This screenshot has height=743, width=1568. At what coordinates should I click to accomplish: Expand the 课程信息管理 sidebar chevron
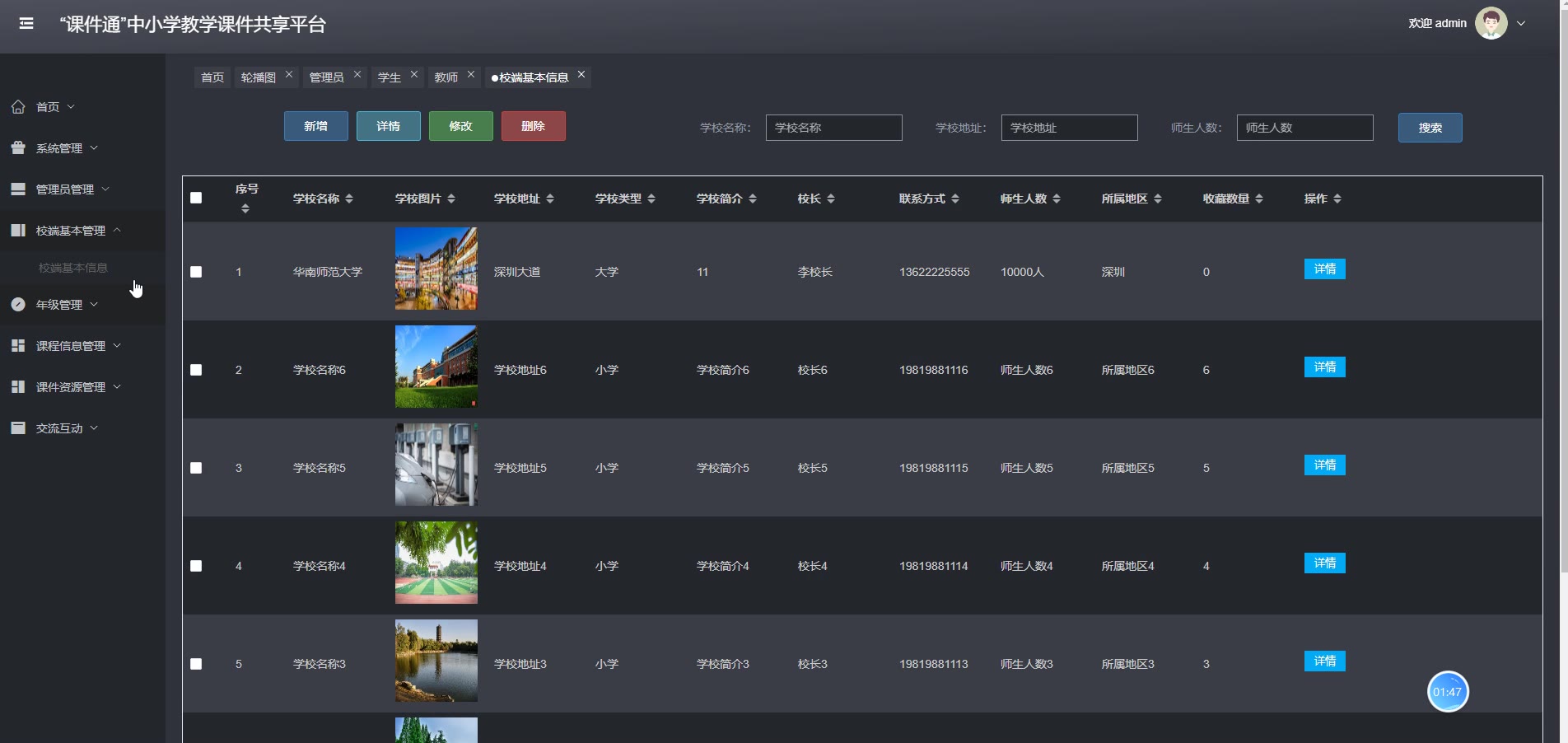click(117, 345)
